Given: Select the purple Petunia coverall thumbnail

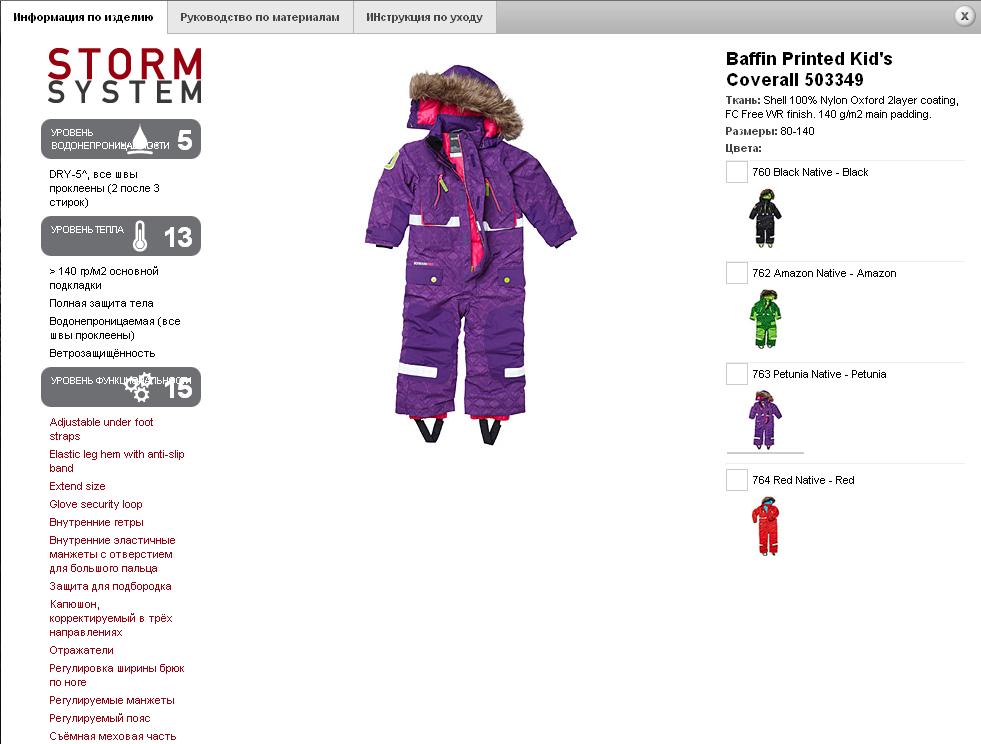Looking at the screenshot, I should pyautogui.click(x=765, y=419).
